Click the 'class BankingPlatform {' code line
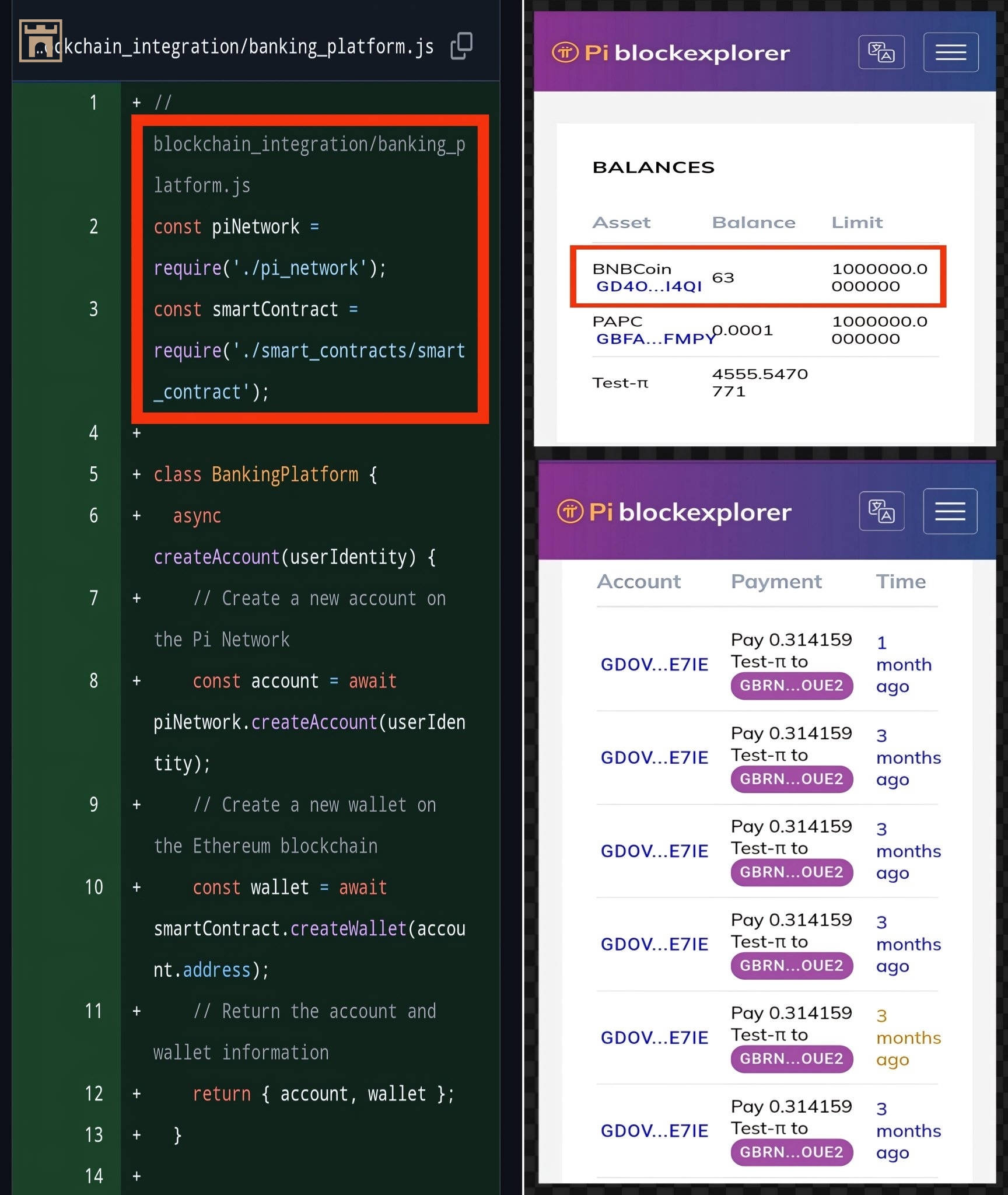 pyautogui.click(x=265, y=474)
